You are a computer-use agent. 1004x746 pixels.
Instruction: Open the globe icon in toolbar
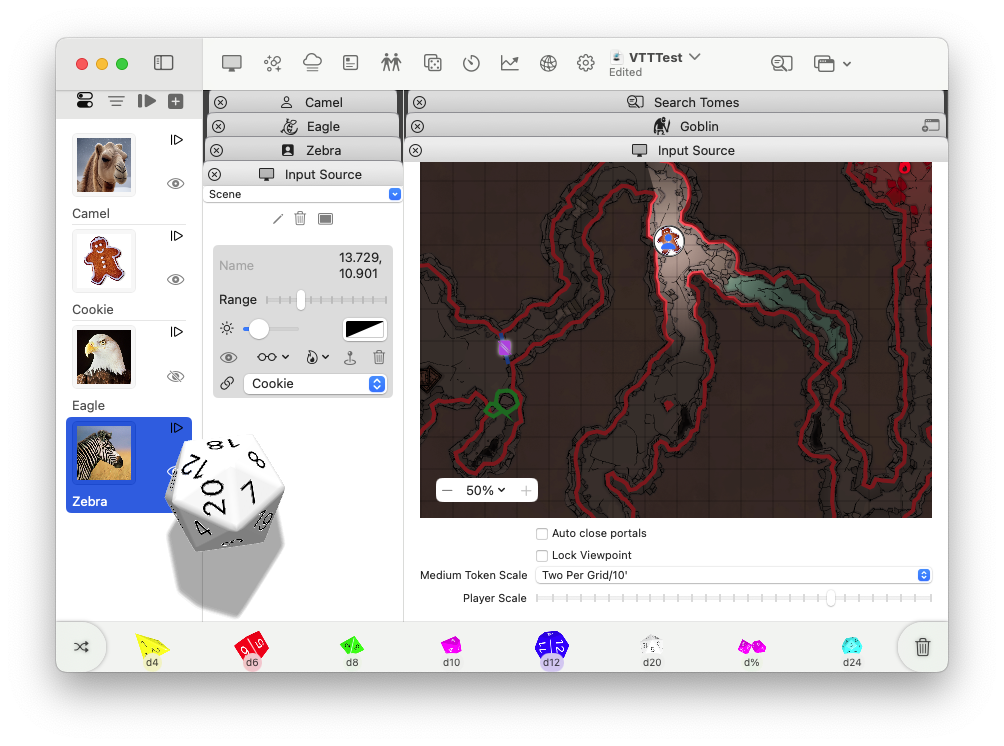(548, 63)
